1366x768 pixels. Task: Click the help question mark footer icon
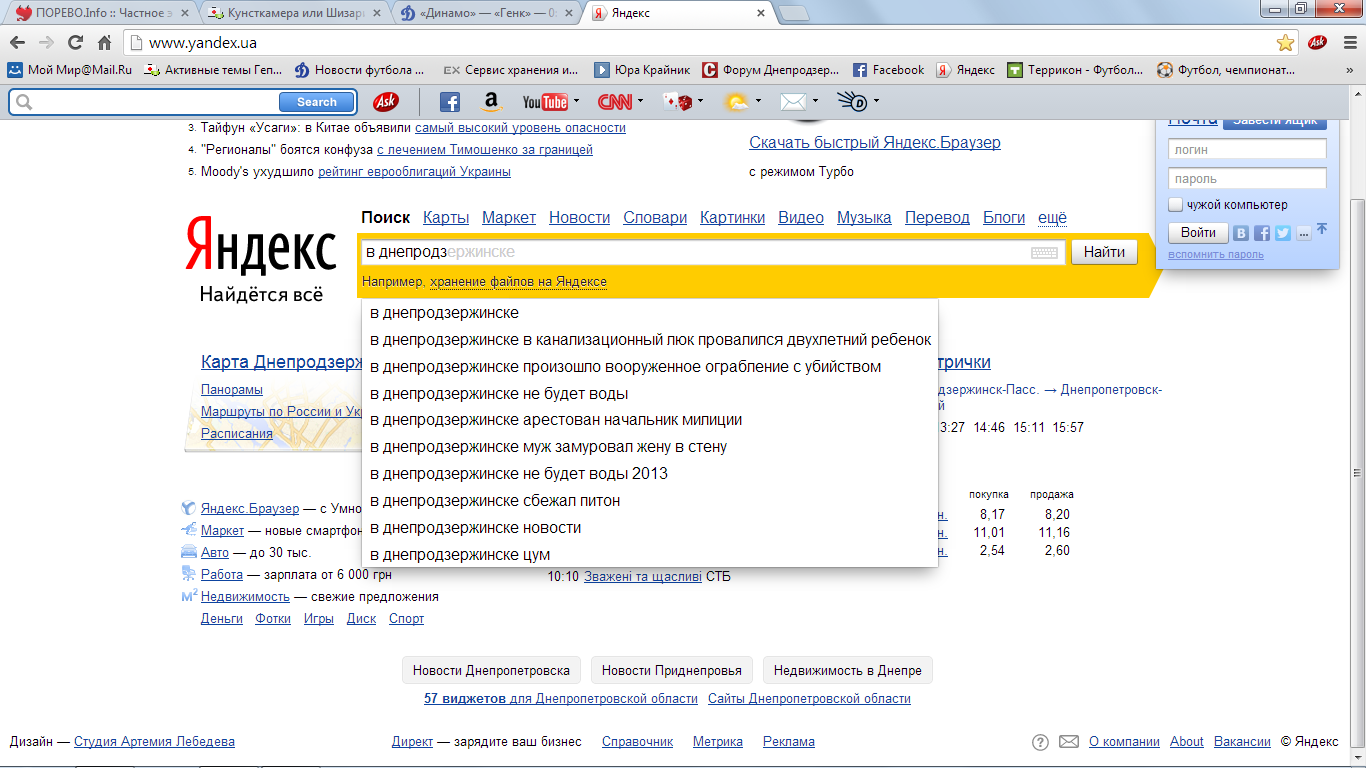[x=1040, y=742]
